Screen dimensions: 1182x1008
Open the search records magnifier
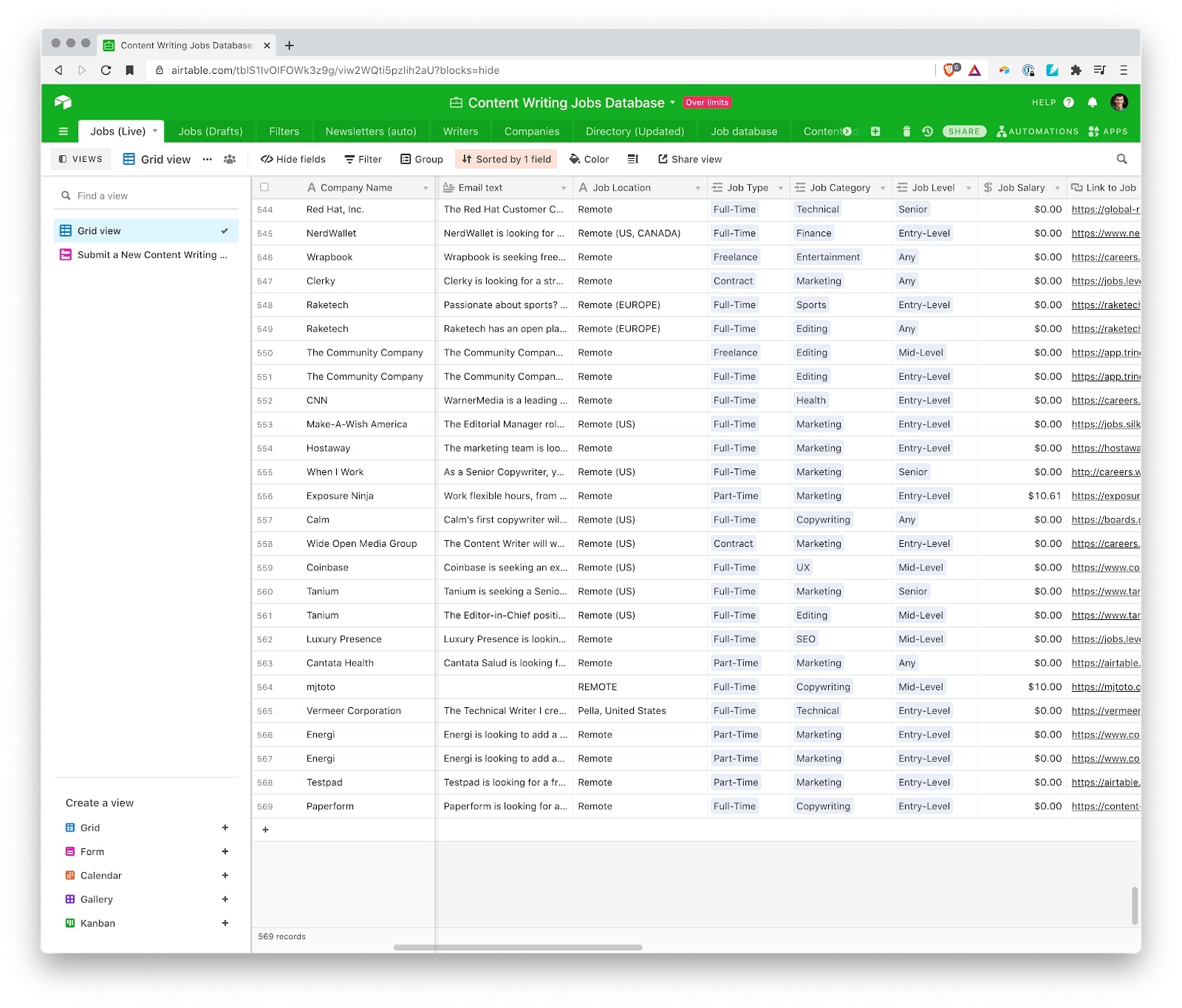coord(1121,159)
